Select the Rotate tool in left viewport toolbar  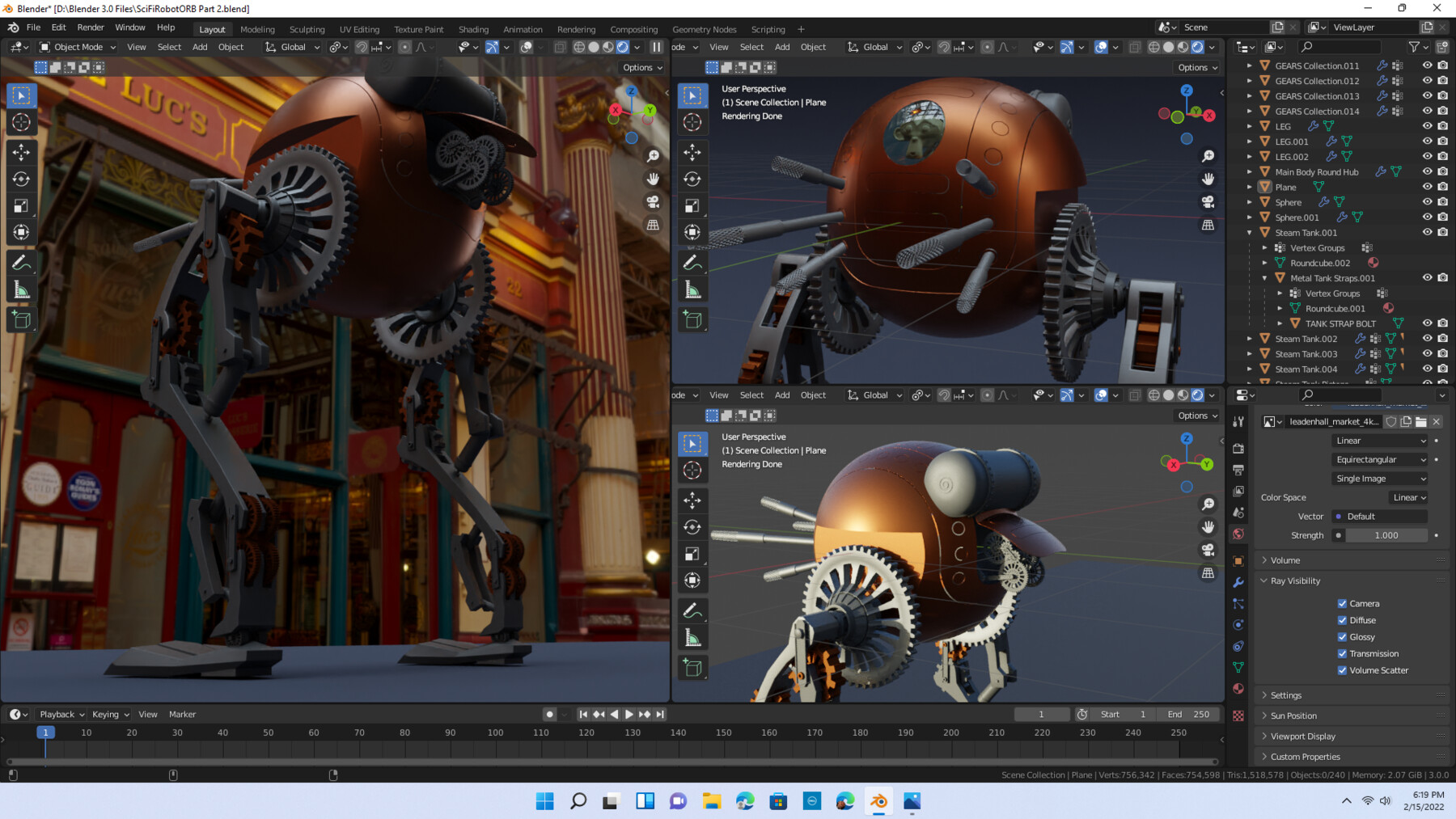tap(22, 179)
